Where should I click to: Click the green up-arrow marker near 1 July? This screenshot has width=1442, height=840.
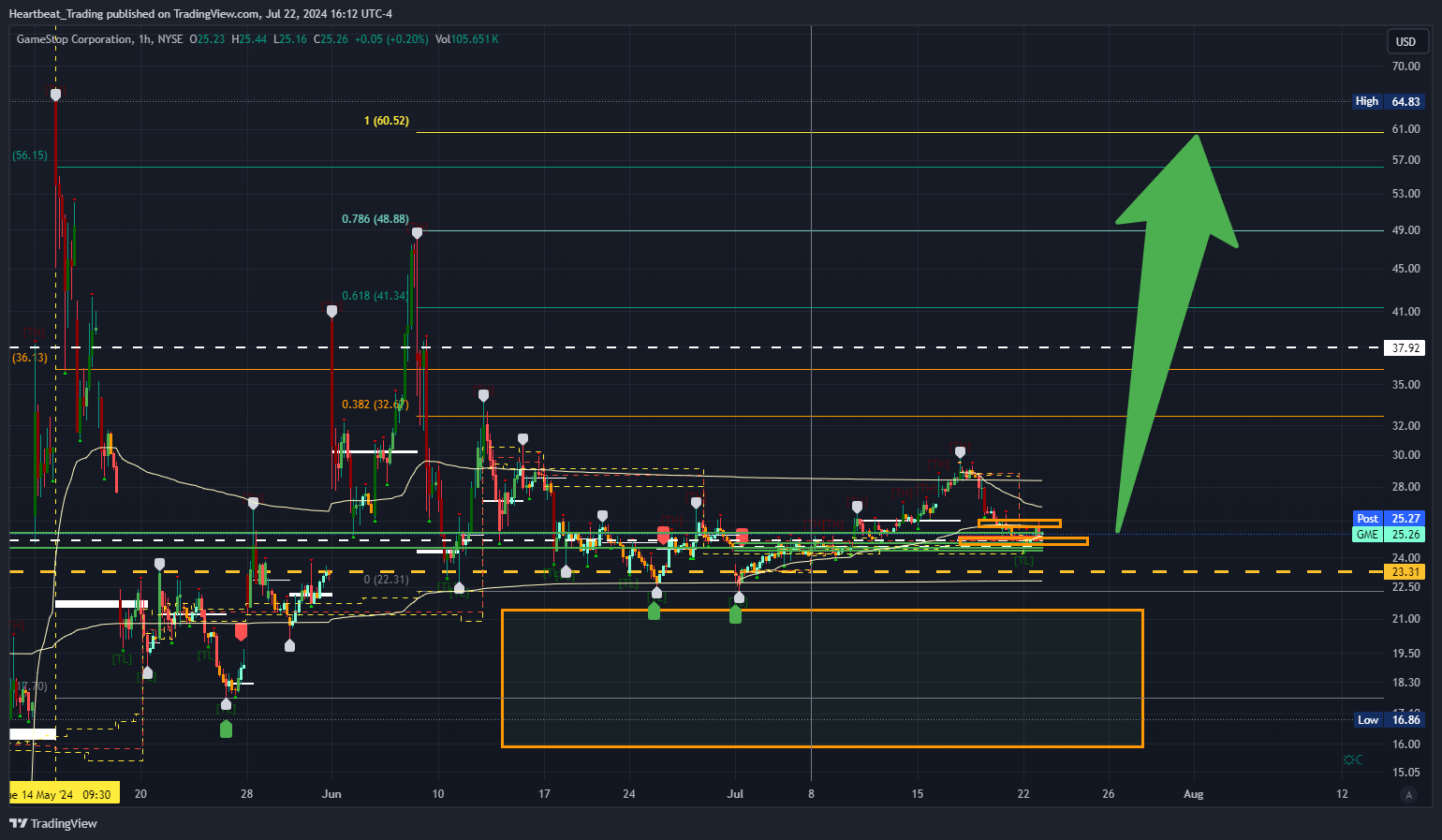click(735, 614)
